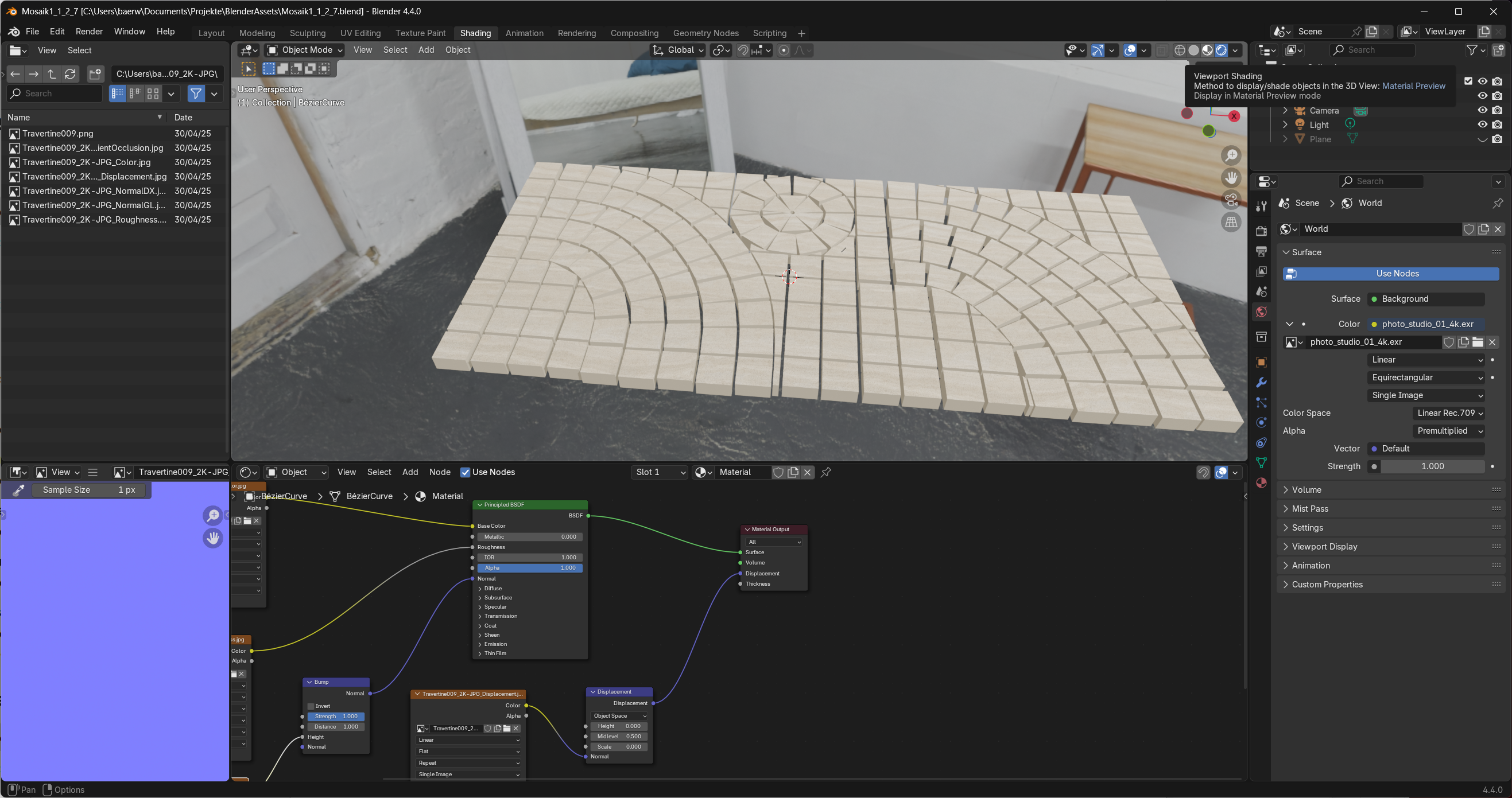Open the Material properties tab icon

[1261, 483]
